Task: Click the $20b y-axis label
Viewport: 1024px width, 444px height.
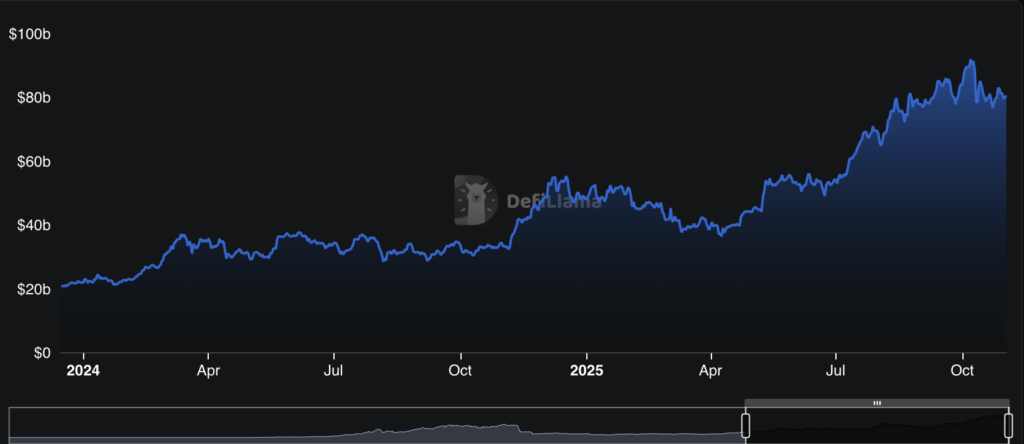Action: pos(32,290)
